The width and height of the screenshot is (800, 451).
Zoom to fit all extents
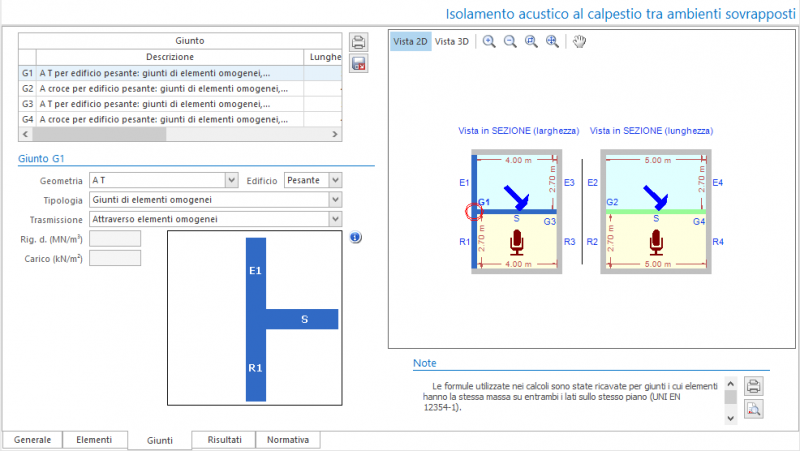552,41
